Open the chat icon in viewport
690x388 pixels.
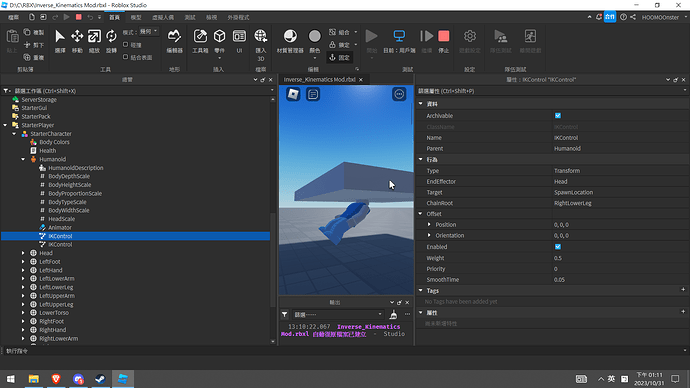coord(313,94)
